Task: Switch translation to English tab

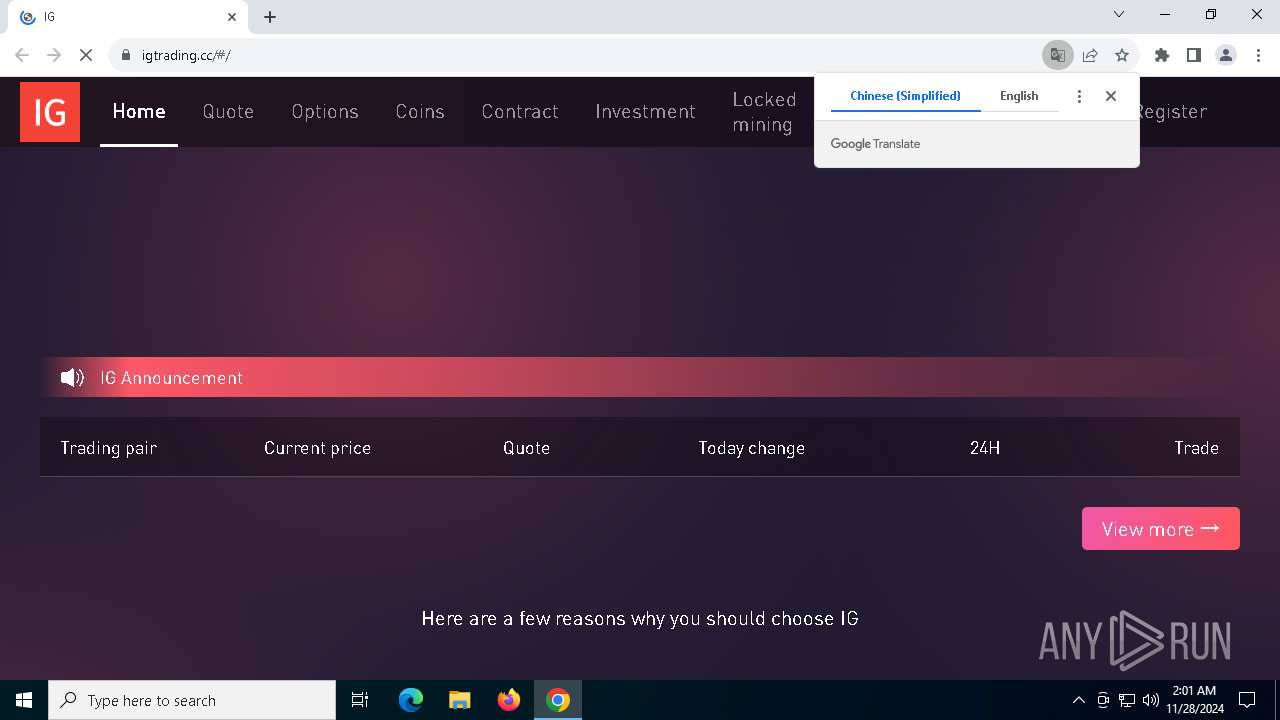Action: 1019,96
